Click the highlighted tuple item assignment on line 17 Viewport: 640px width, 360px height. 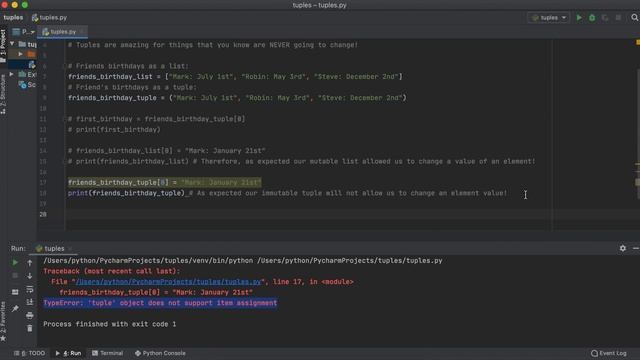coord(164,182)
